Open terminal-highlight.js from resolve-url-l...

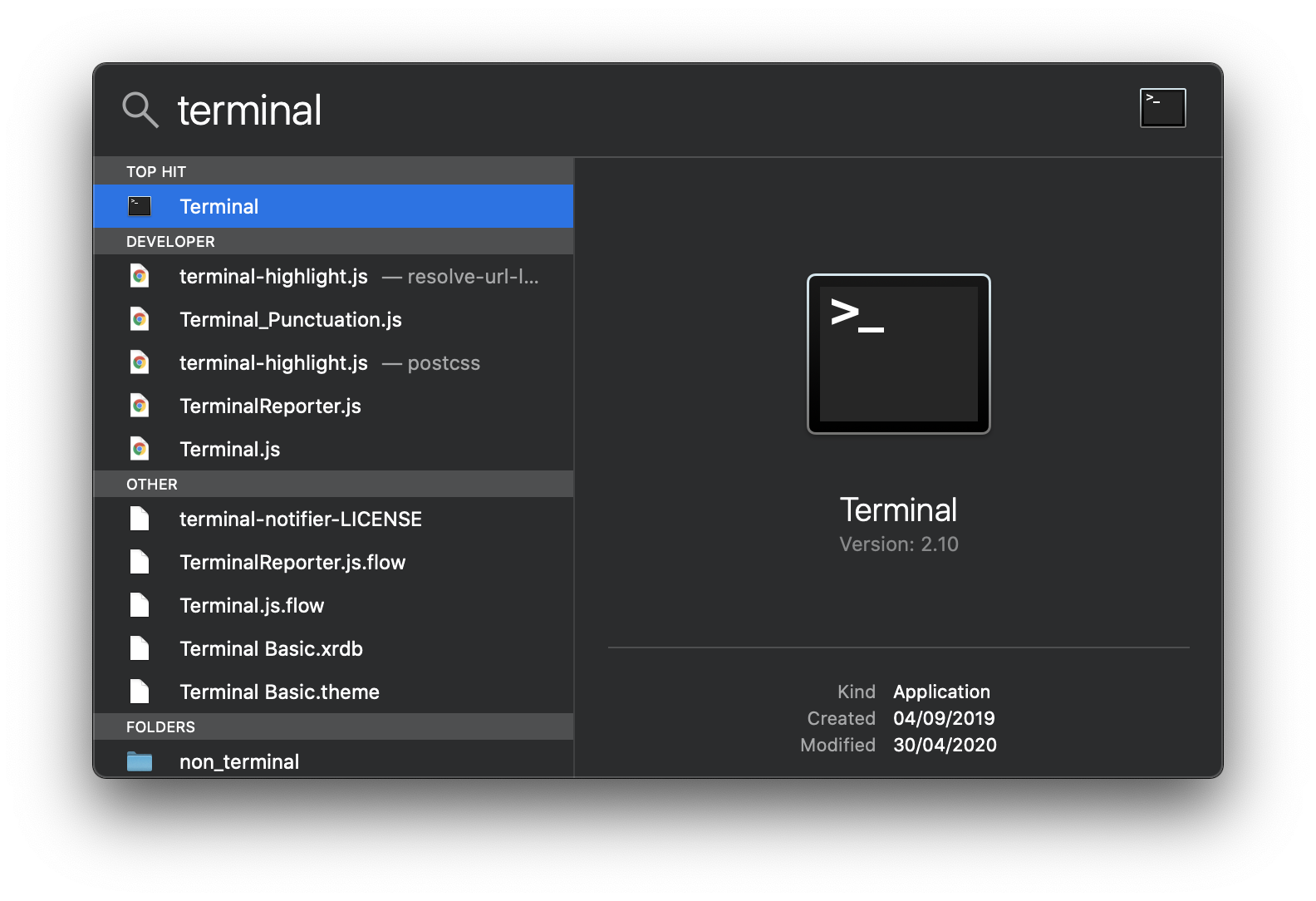tap(333, 276)
